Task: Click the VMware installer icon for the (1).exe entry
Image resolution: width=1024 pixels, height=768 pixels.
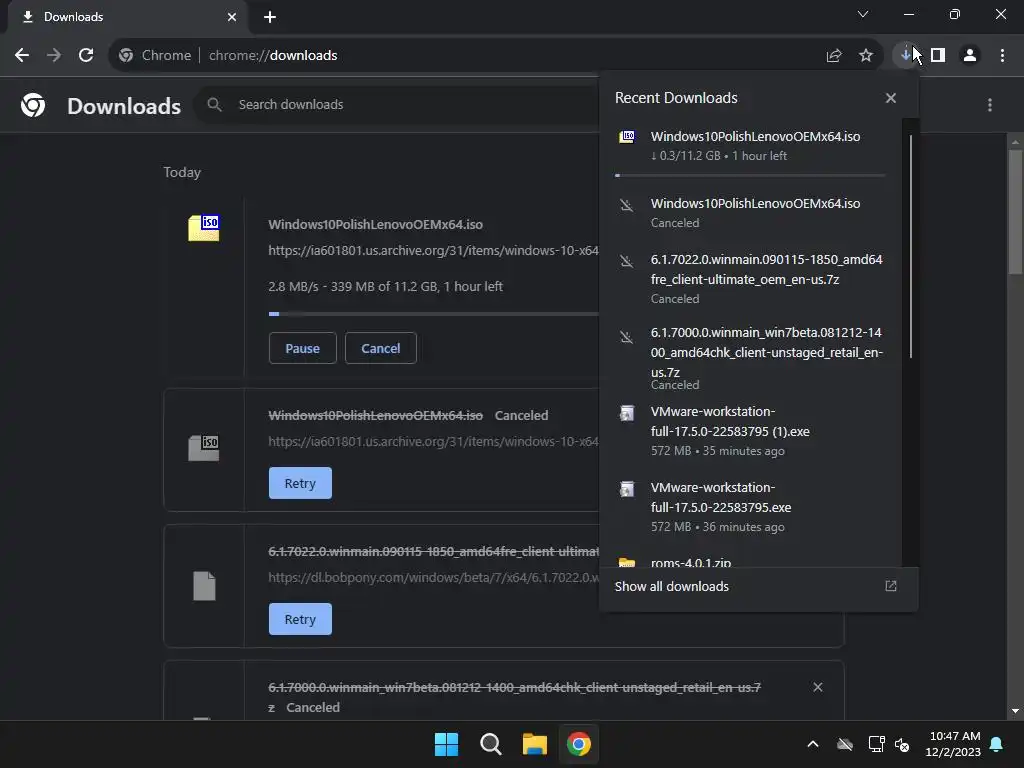Action: [627, 413]
